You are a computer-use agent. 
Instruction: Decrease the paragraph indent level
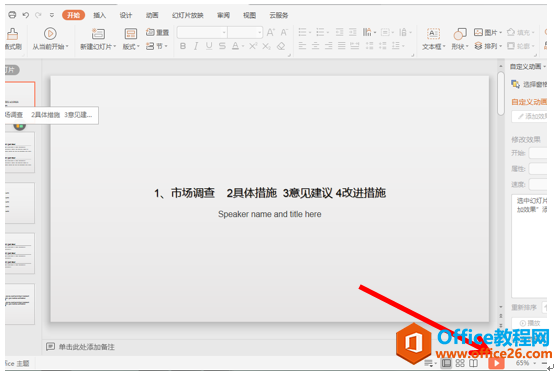click(x=339, y=32)
